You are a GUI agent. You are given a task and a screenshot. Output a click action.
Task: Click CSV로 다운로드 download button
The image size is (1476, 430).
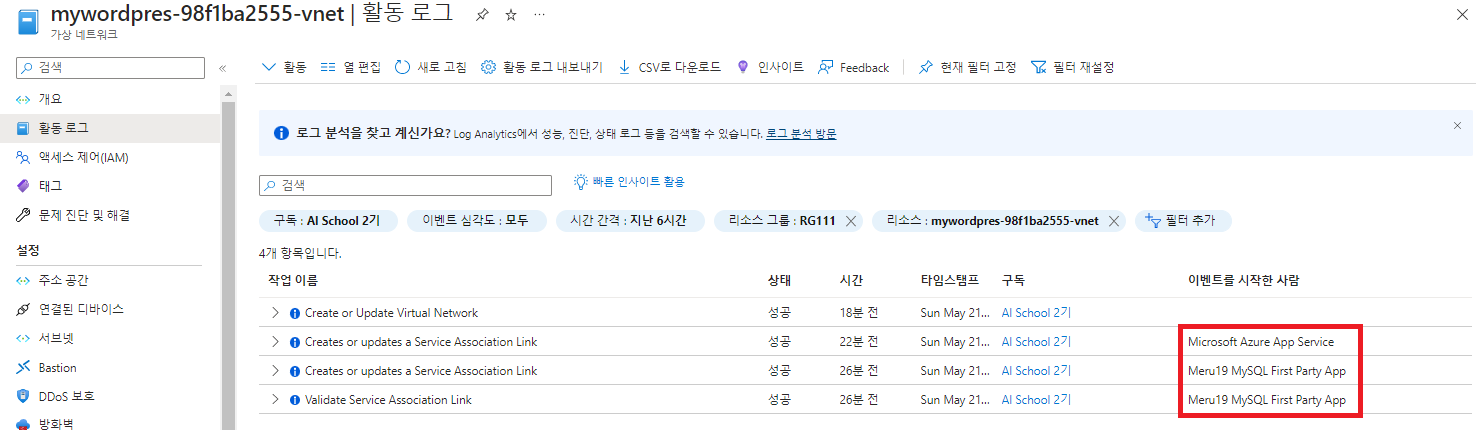[x=669, y=67]
